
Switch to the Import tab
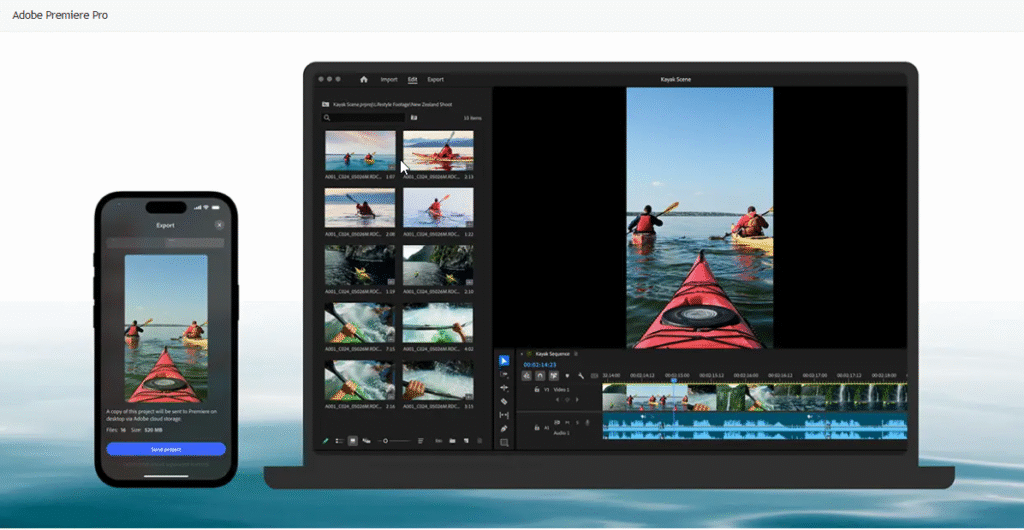point(389,79)
